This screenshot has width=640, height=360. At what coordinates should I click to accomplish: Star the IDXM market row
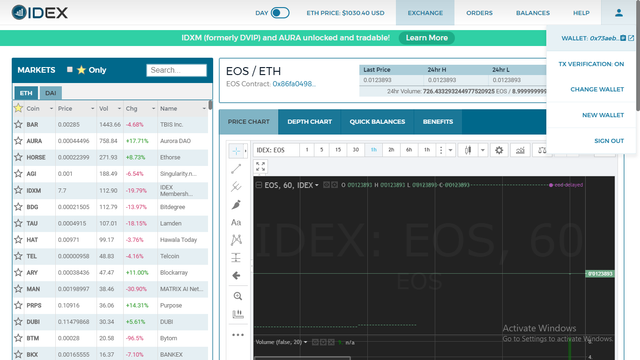(18, 190)
